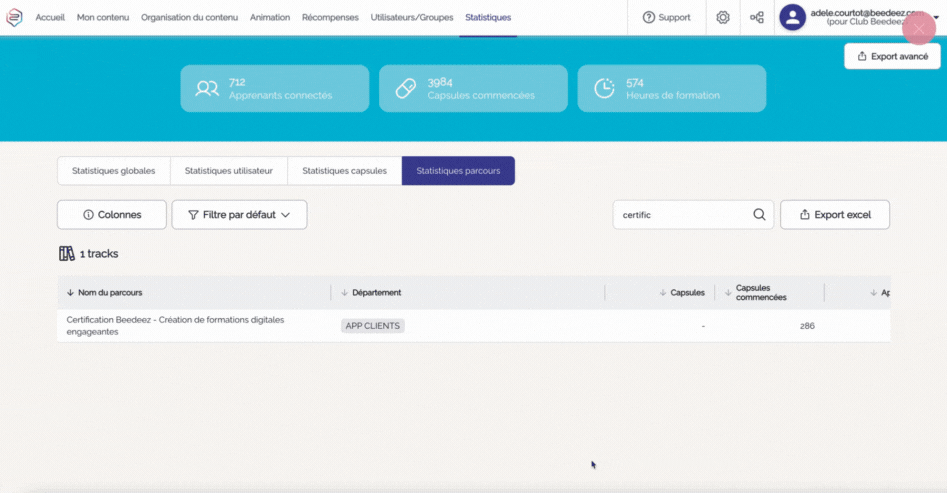Click the Export excel button
Image resolution: width=947 pixels, height=493 pixels.
pos(834,214)
